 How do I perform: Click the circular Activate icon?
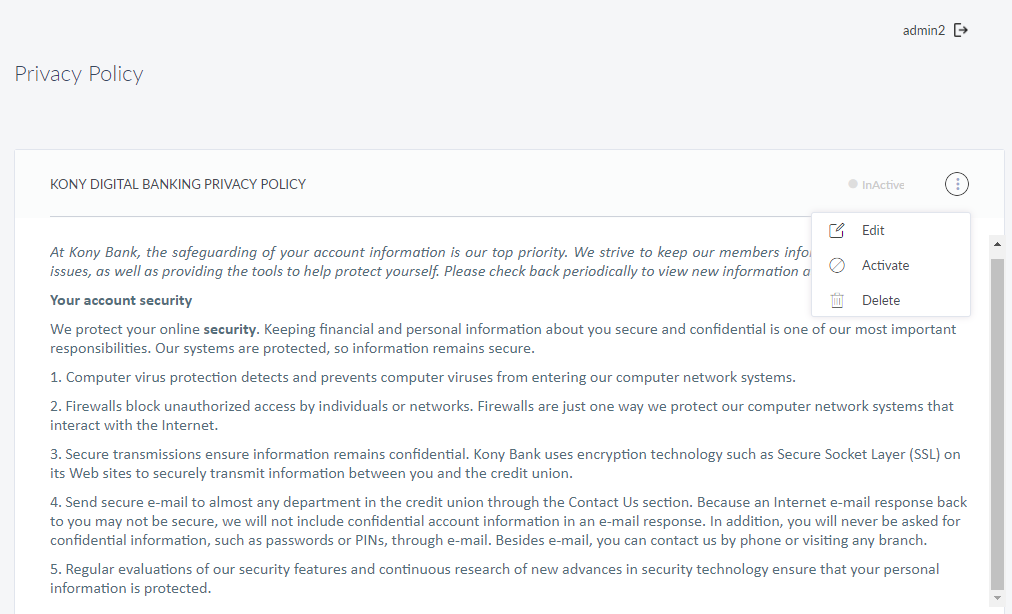pyautogui.click(x=837, y=265)
